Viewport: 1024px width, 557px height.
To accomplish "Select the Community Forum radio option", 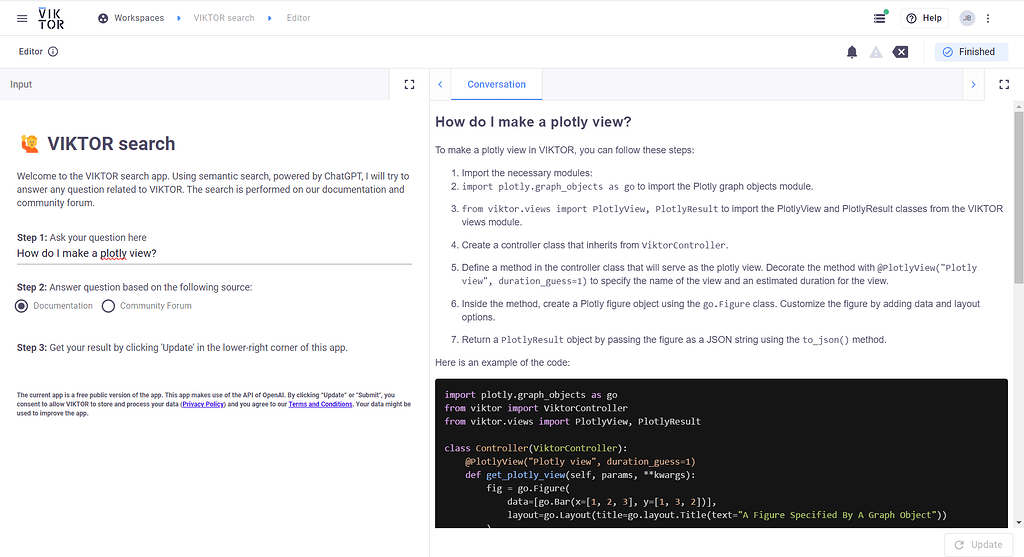I will pyautogui.click(x=108, y=306).
